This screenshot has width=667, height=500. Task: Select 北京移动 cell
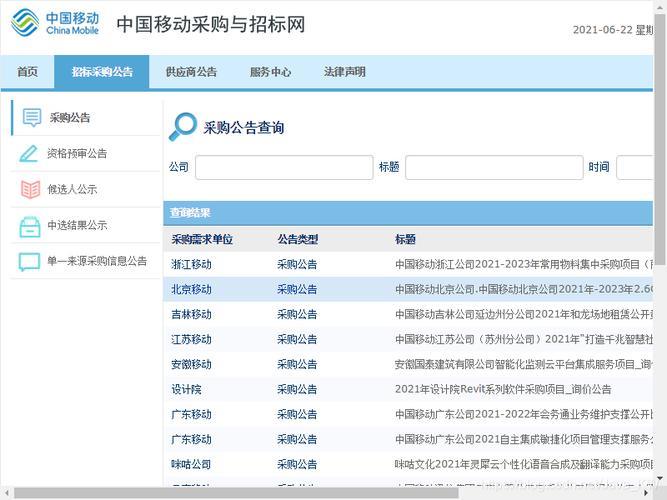tap(191, 289)
